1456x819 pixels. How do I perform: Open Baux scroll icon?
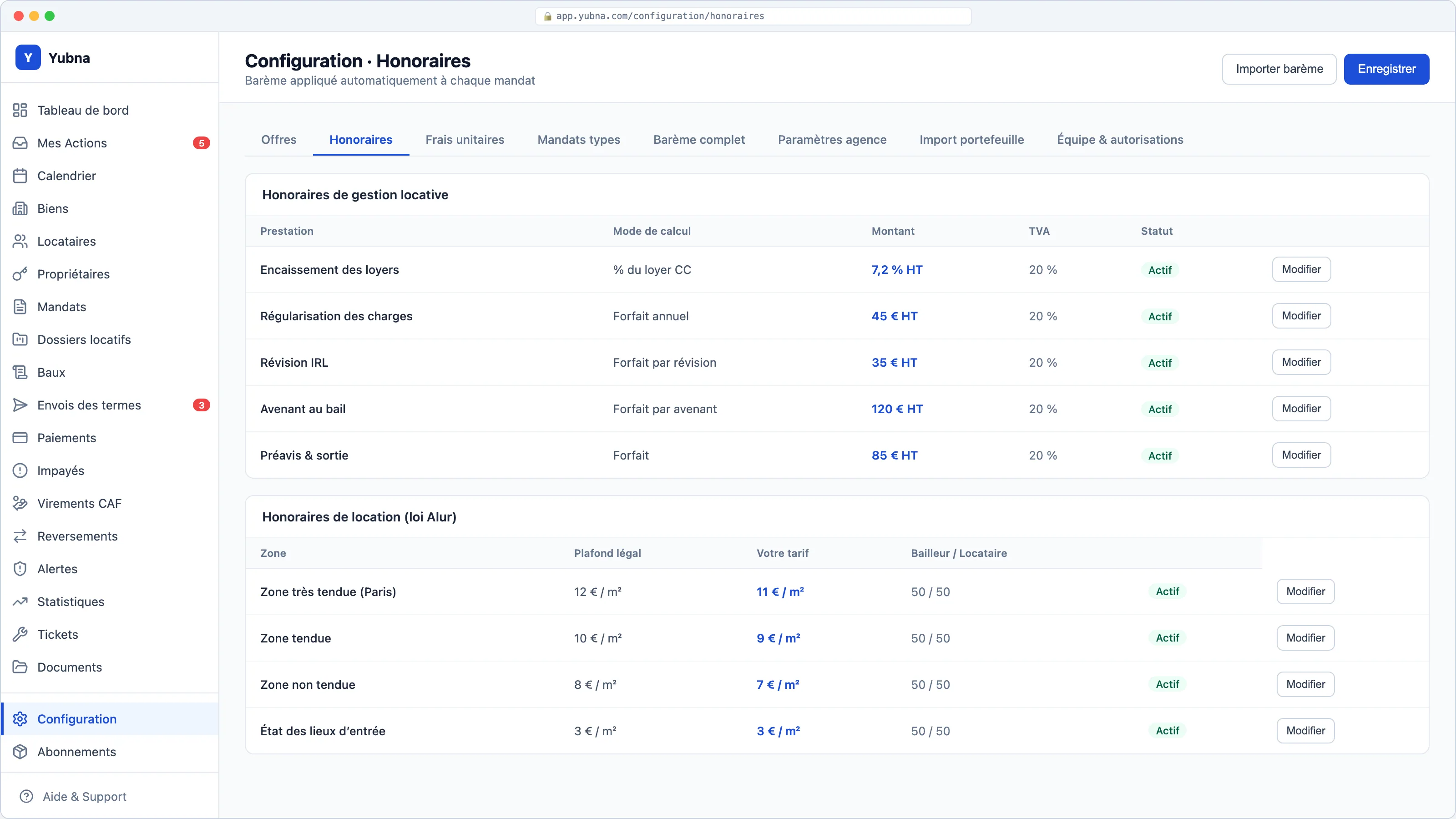tap(20, 373)
